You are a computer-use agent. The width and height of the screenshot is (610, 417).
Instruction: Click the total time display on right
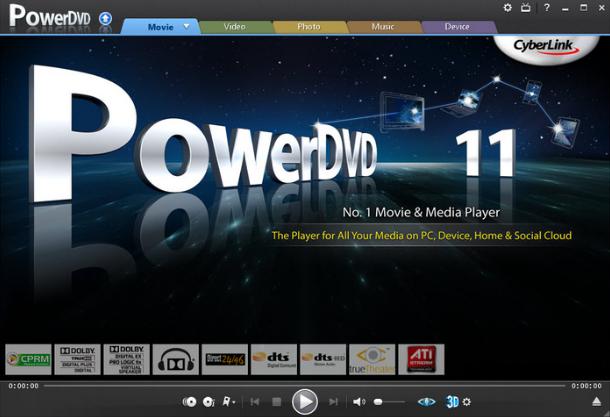point(586,386)
